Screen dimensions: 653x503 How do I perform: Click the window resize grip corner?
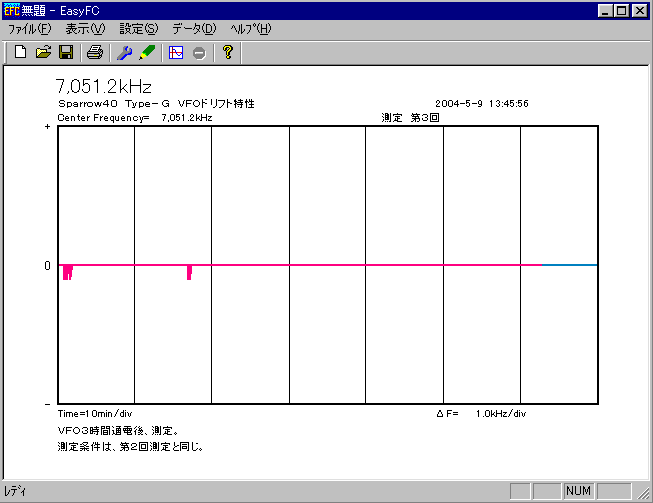[643, 493]
